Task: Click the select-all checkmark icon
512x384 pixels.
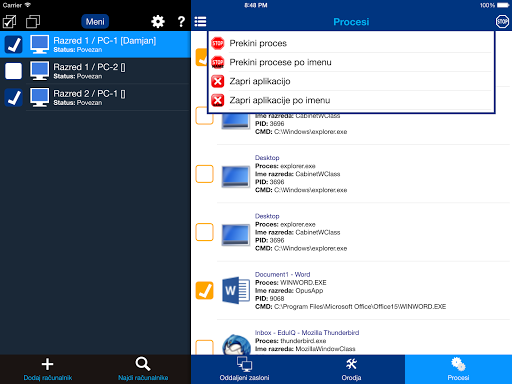Action: [9, 22]
